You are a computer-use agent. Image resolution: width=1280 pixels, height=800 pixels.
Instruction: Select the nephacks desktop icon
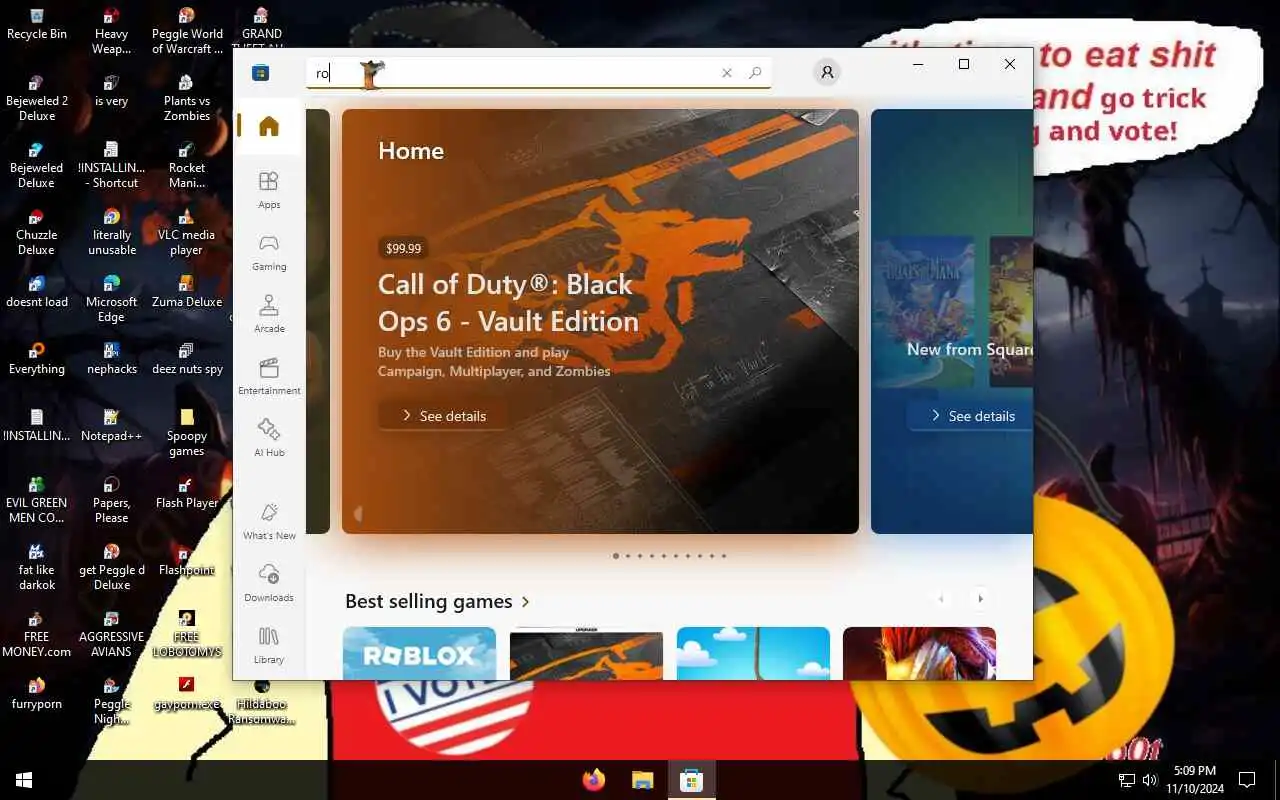[x=112, y=358]
